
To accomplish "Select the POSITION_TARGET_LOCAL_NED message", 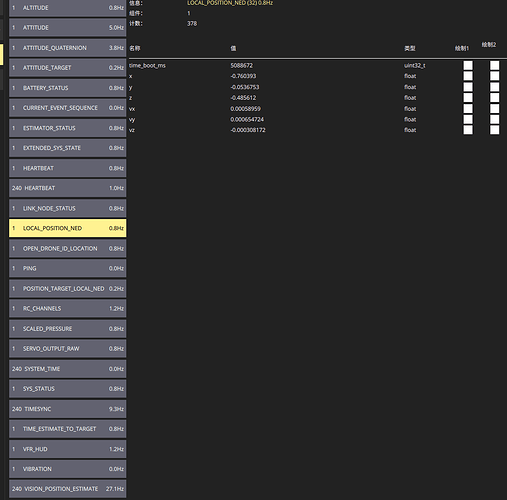I will (x=67, y=288).
